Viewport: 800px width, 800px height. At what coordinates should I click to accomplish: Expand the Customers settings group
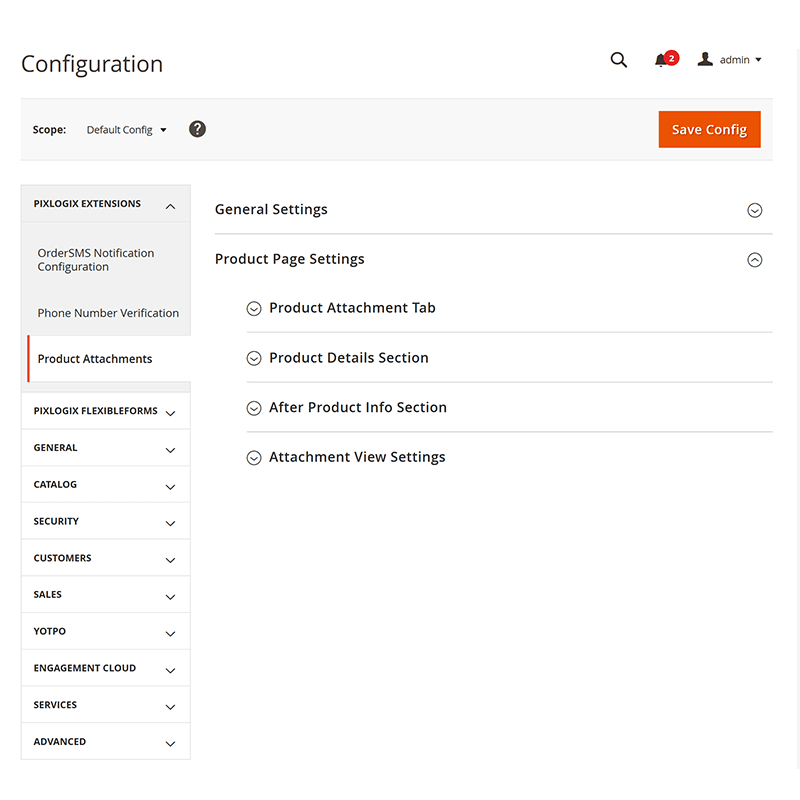[x=105, y=558]
